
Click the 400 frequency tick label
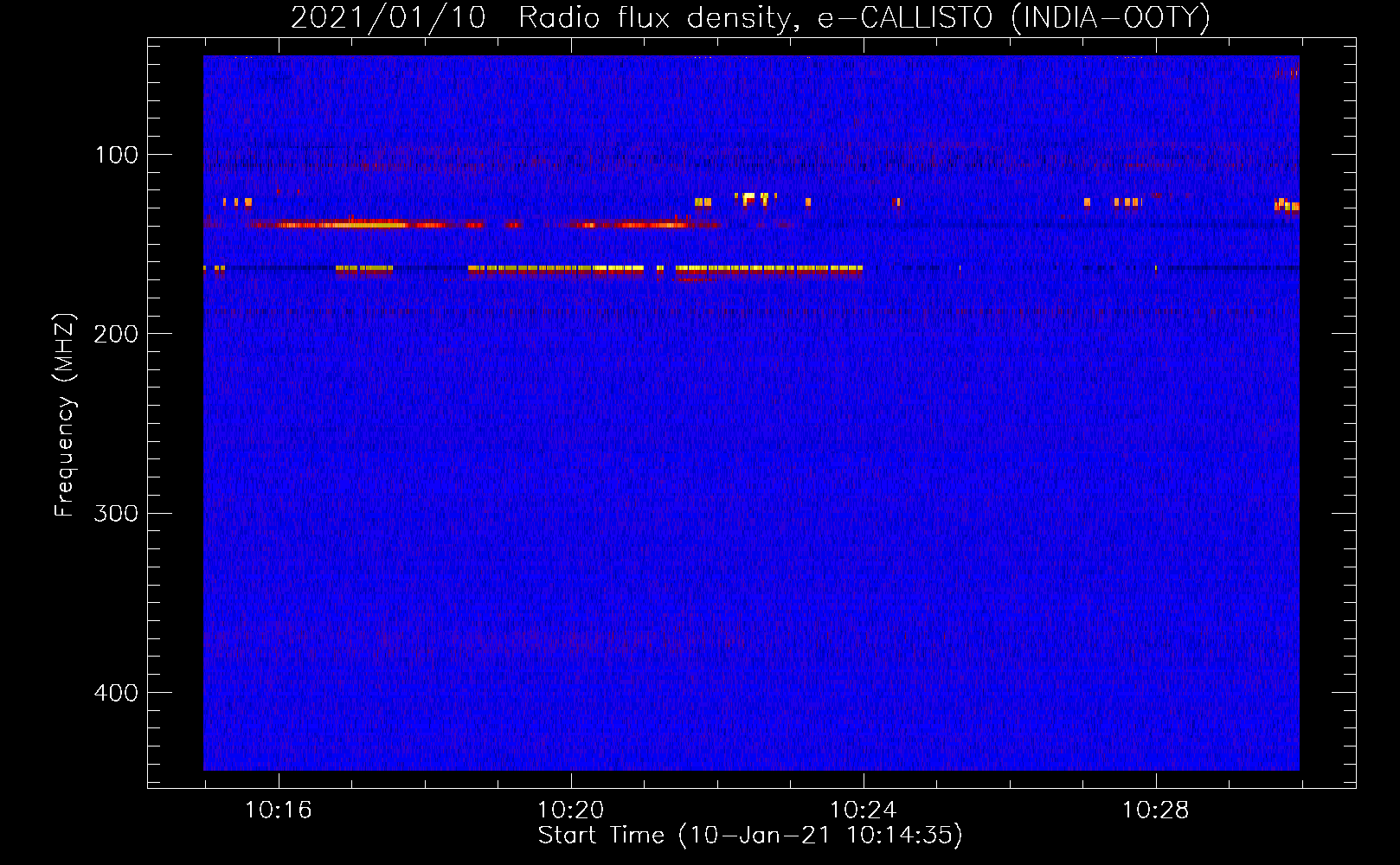pyautogui.click(x=116, y=693)
